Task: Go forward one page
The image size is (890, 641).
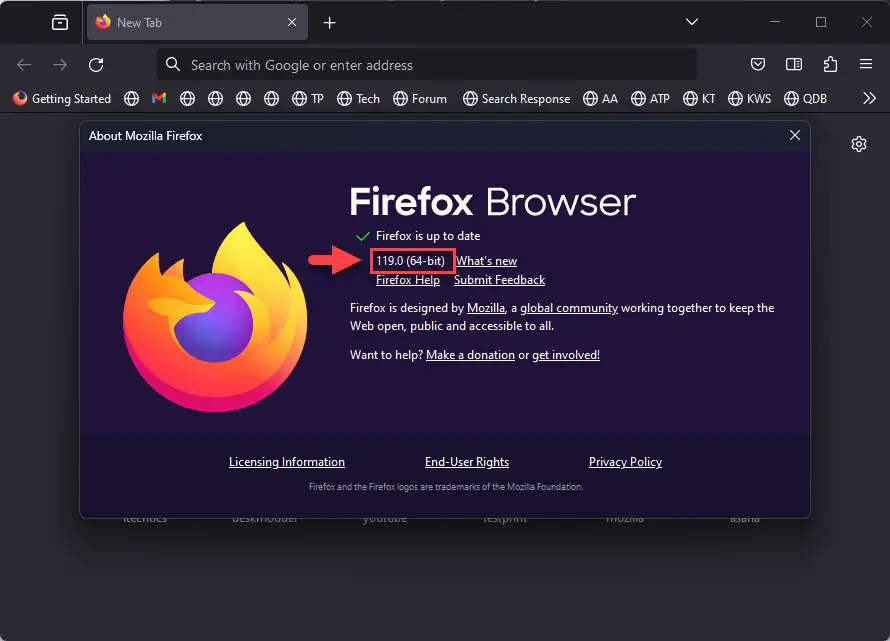Action: [60, 65]
